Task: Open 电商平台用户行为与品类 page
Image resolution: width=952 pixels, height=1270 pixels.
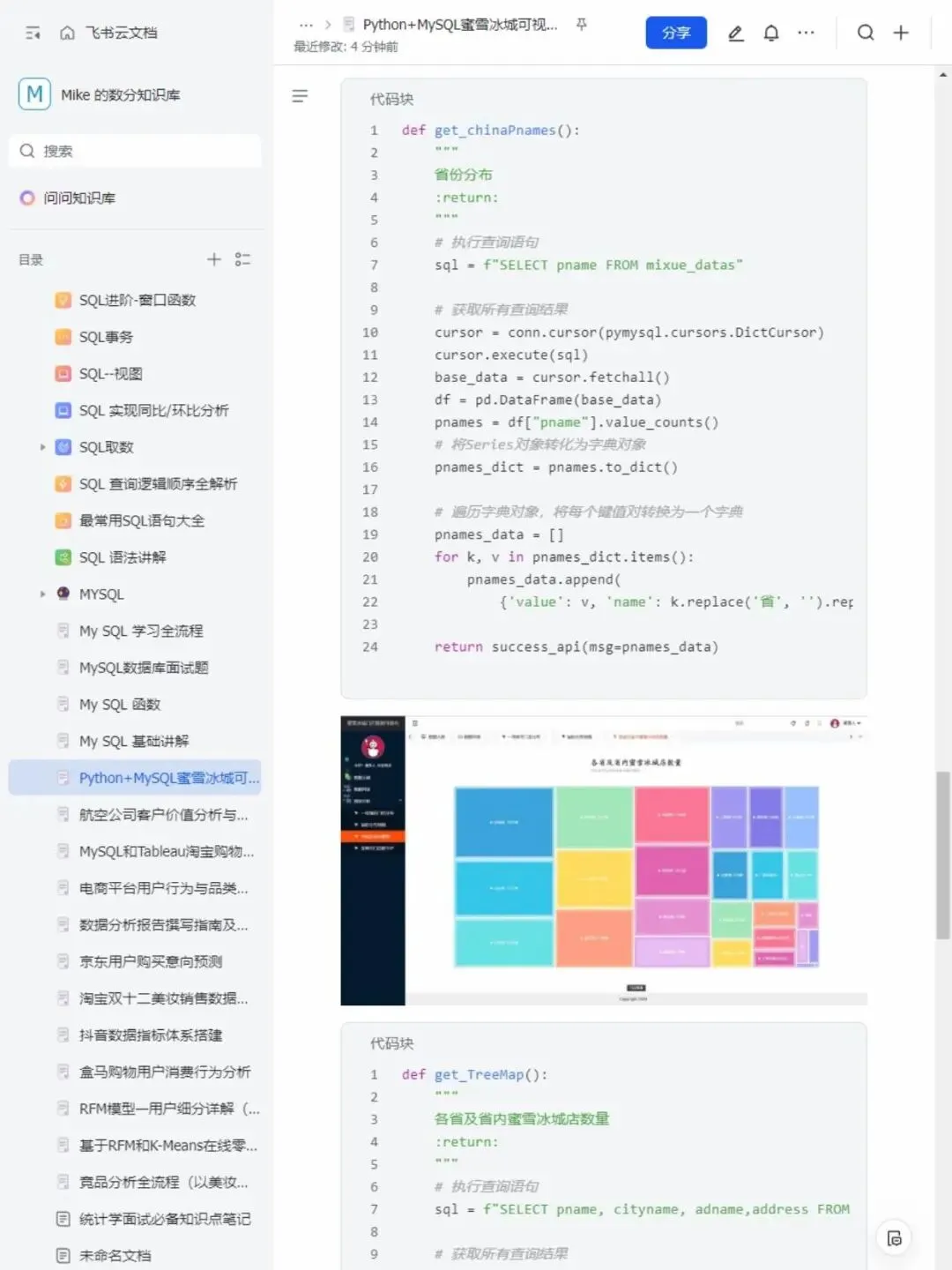Action: tap(164, 888)
